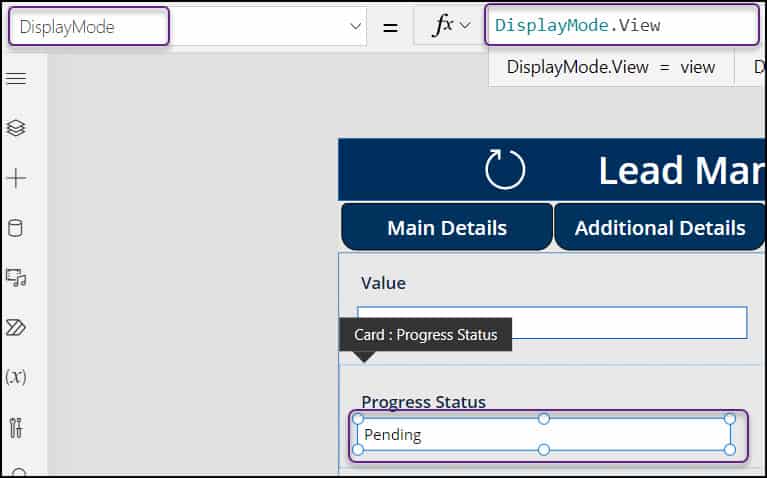Click the Value text input box
Viewport: 767px width, 478px height.
coord(552,322)
